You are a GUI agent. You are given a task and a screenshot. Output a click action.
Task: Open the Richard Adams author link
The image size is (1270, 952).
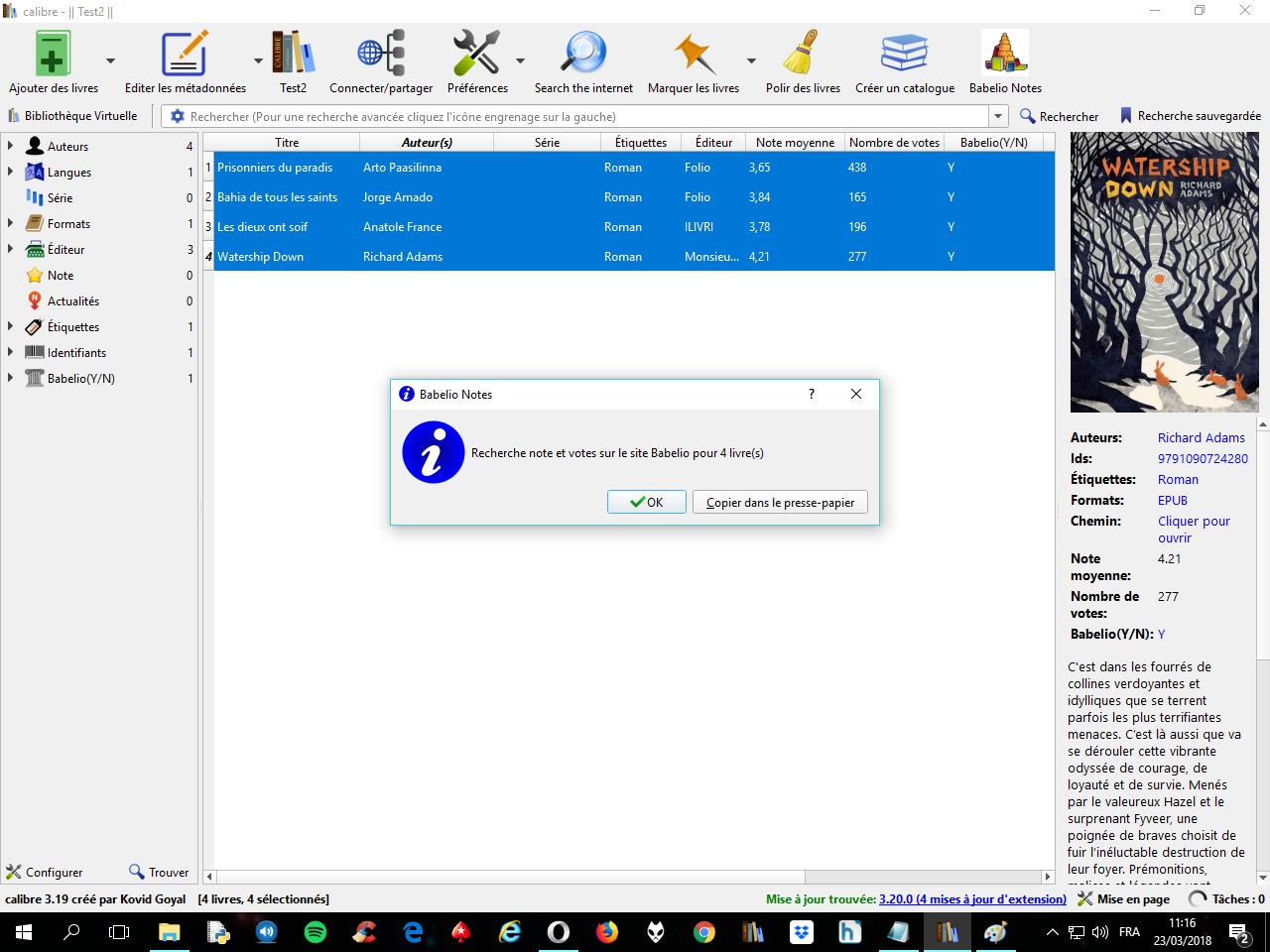(x=1202, y=437)
